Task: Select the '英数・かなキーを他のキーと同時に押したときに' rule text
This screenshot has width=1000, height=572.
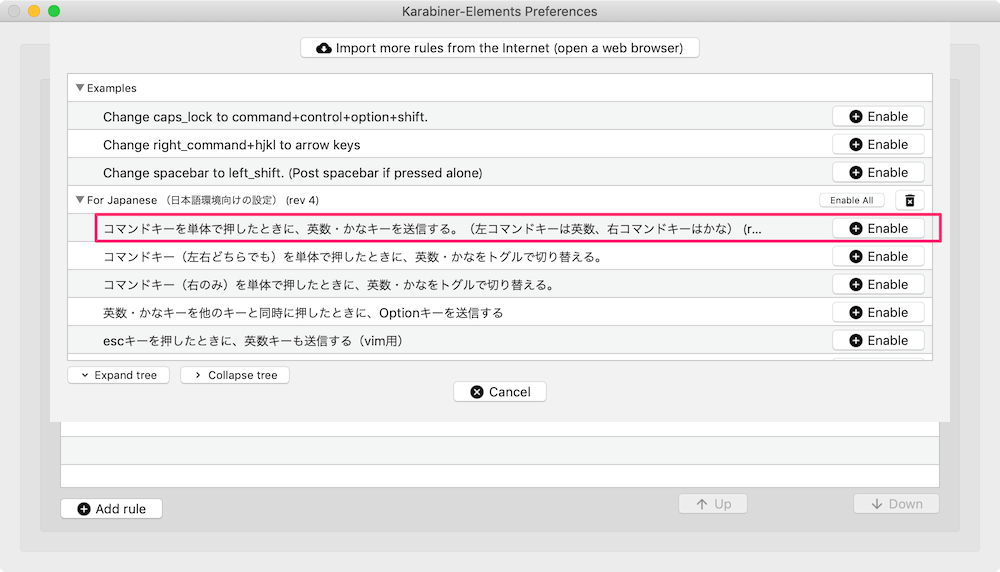Action: click(x=303, y=312)
